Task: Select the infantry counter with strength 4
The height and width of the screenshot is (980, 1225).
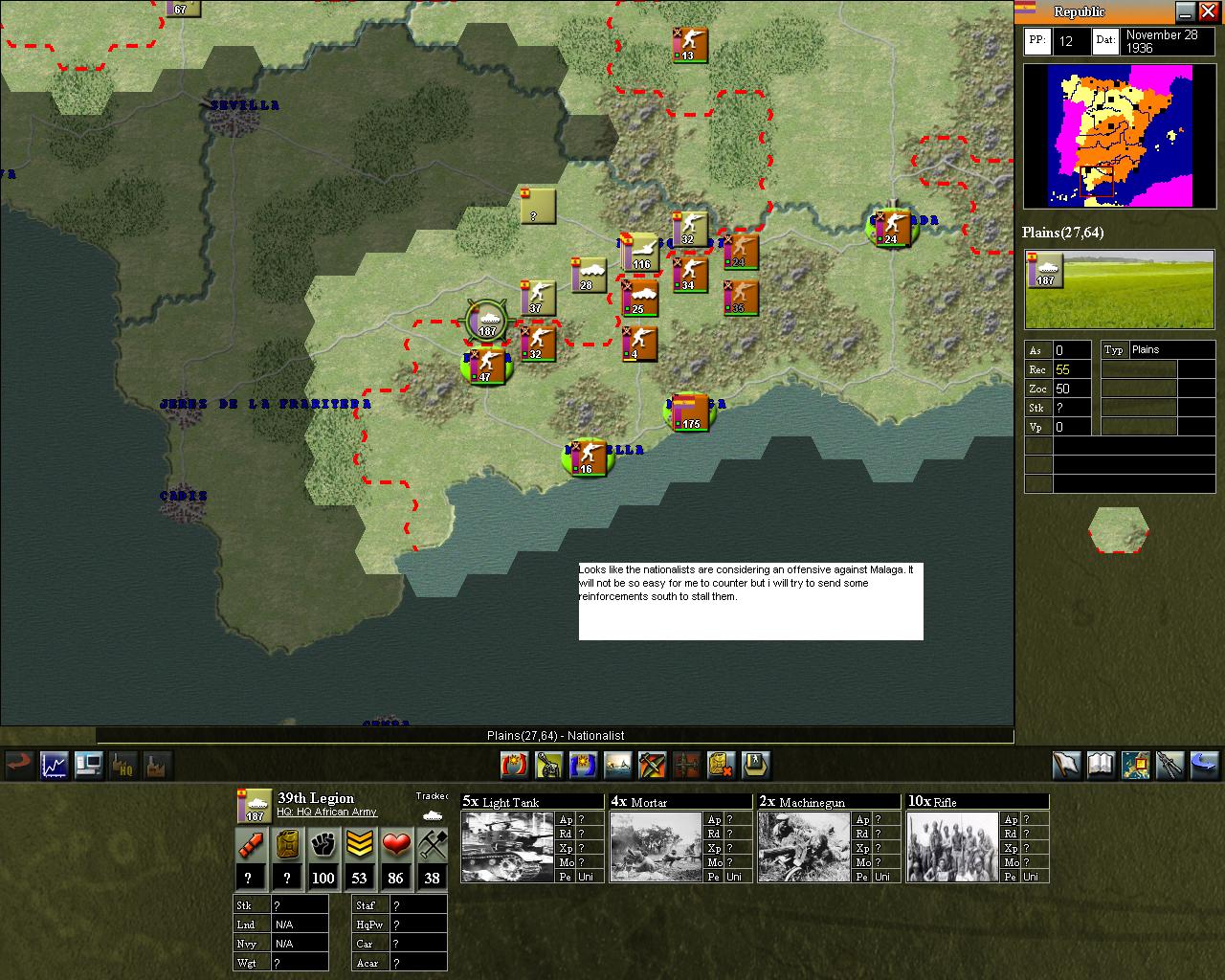Action: [x=638, y=344]
